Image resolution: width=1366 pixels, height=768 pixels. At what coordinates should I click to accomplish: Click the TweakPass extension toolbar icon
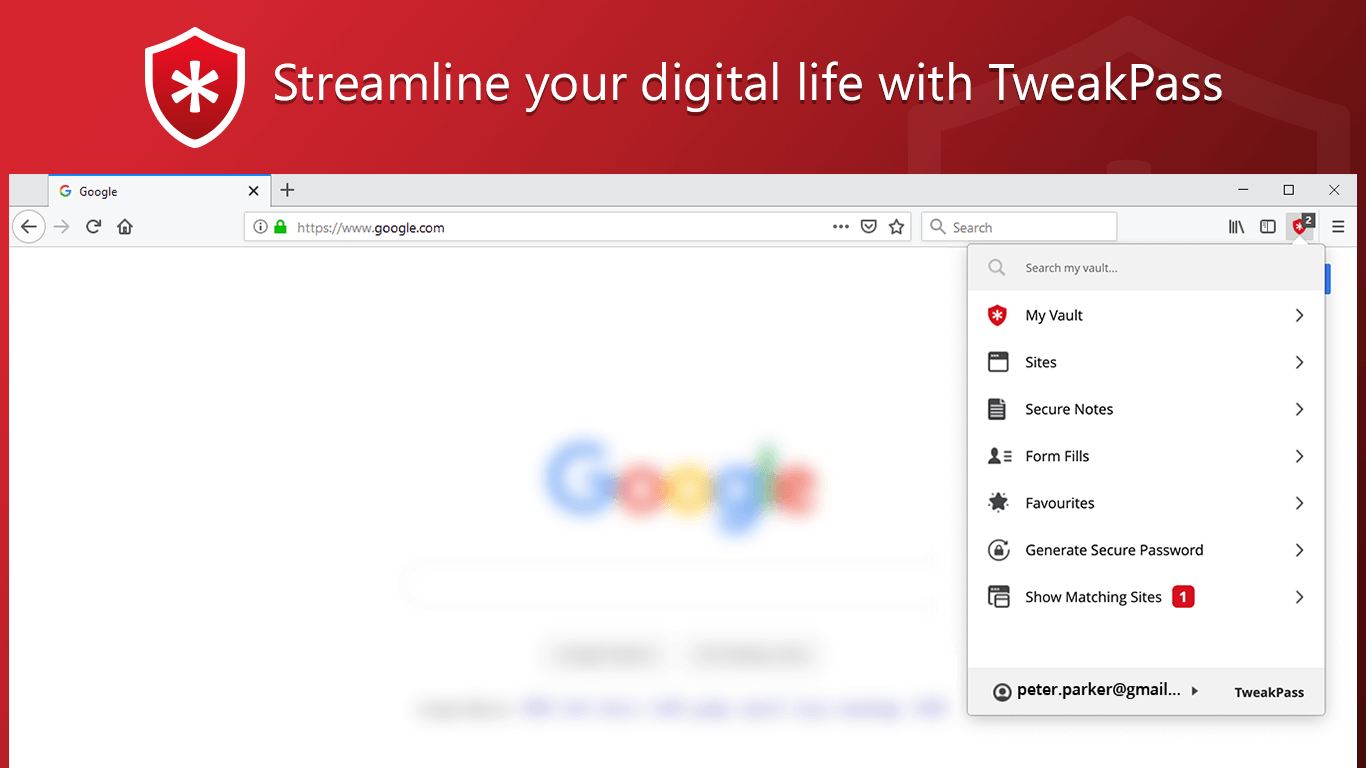1301,226
